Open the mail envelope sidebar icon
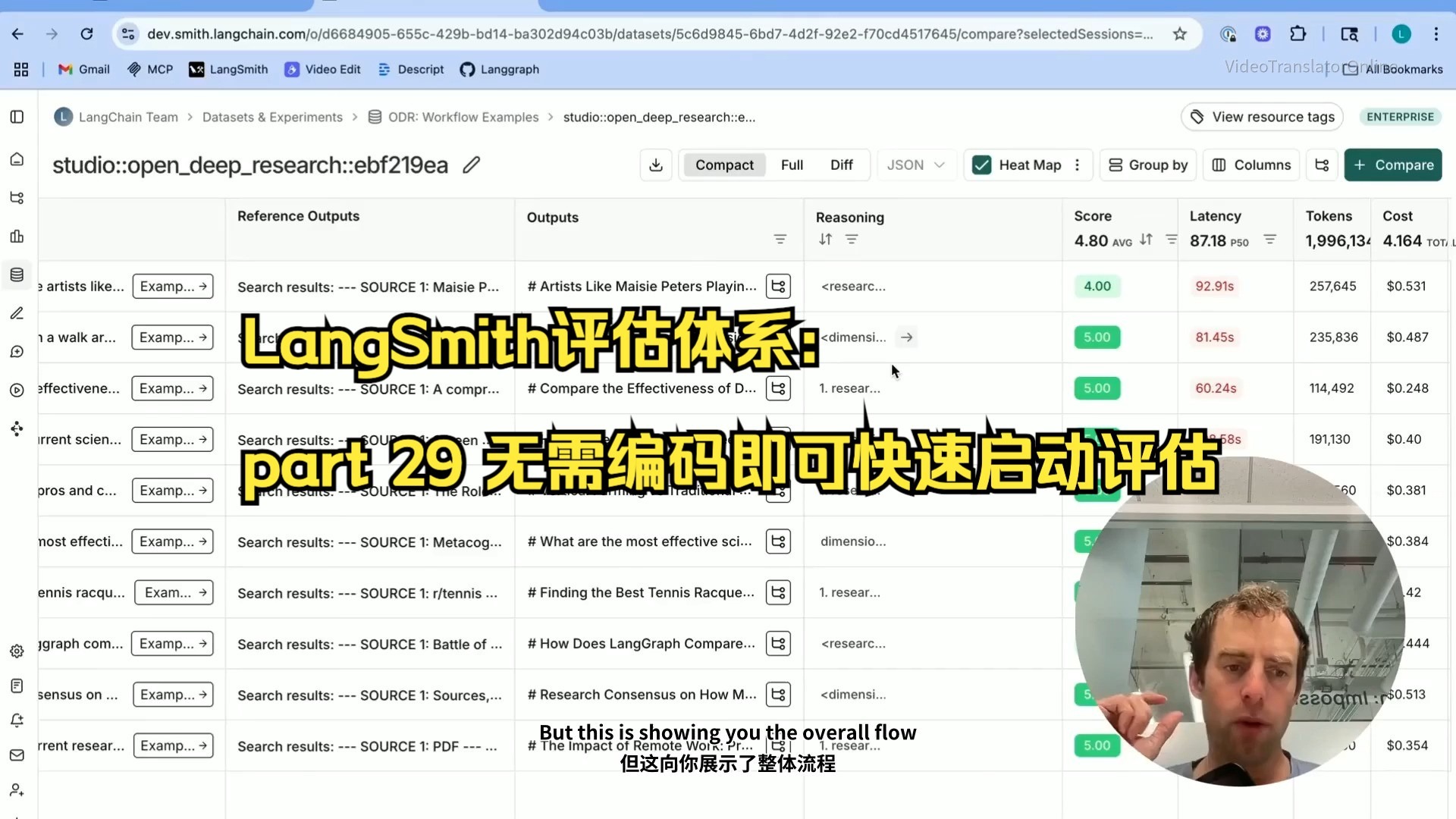The width and height of the screenshot is (1456, 819). pyautogui.click(x=17, y=755)
